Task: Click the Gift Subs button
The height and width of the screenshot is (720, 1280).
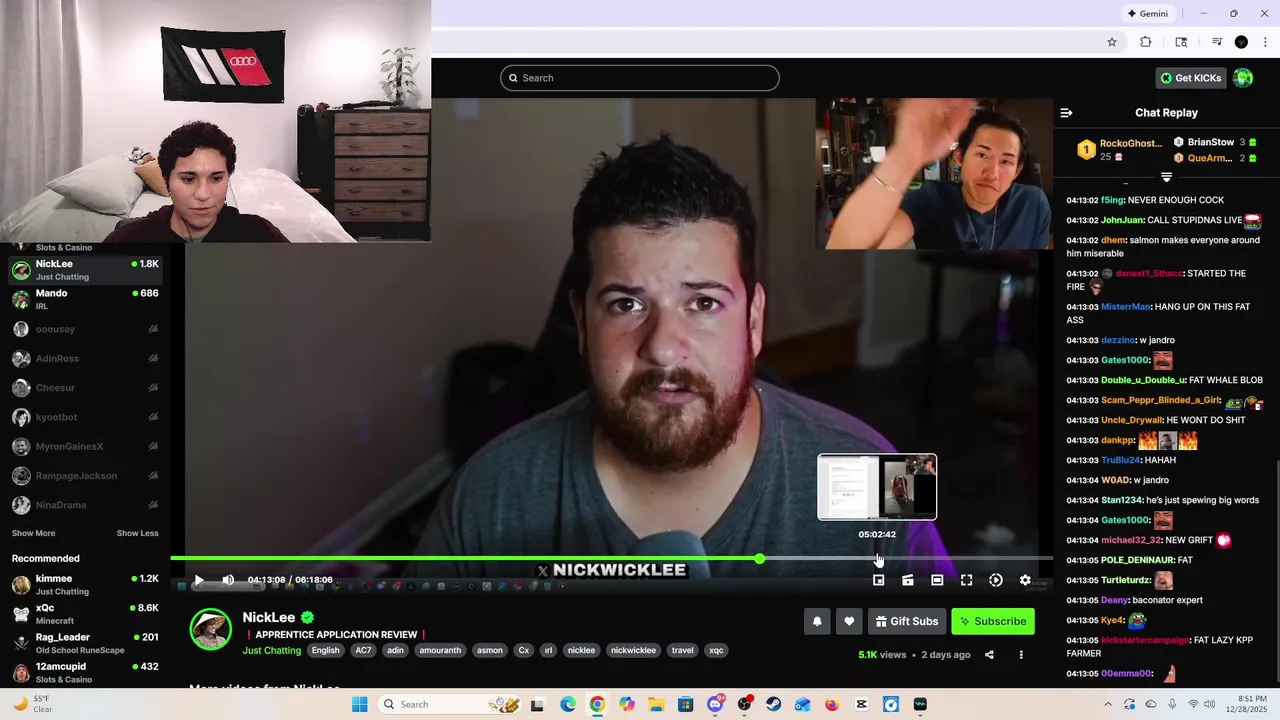Action: 907,621
